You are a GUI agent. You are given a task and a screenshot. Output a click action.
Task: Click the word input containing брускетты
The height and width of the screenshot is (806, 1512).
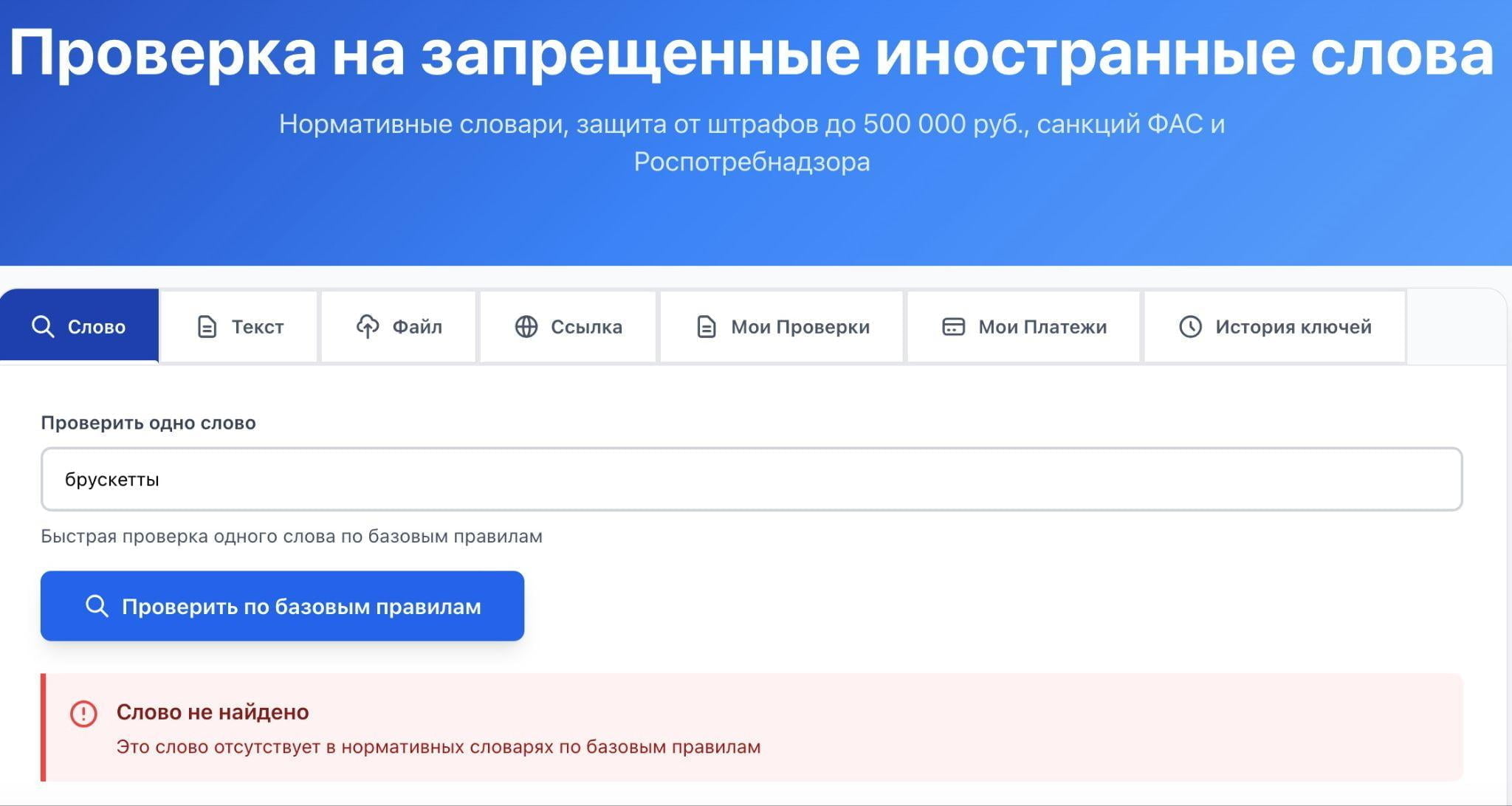point(753,479)
